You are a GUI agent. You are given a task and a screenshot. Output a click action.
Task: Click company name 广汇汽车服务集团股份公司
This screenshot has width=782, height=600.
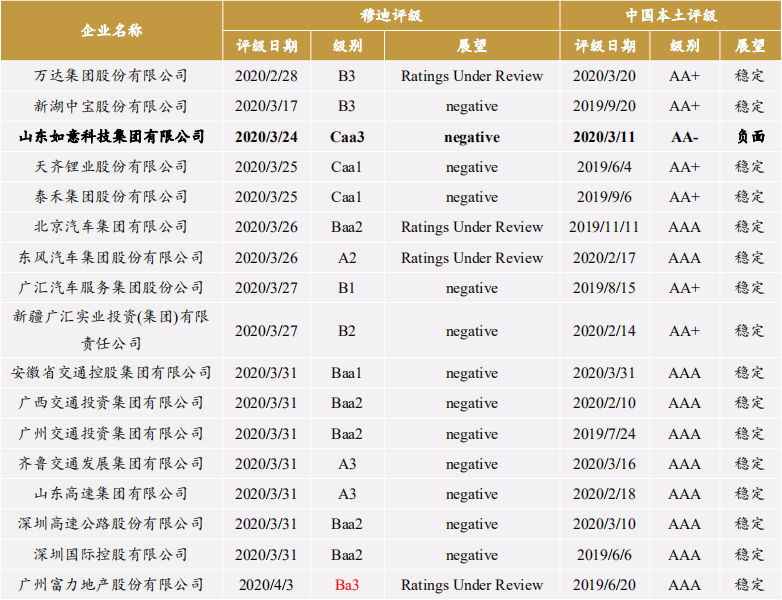point(111,288)
